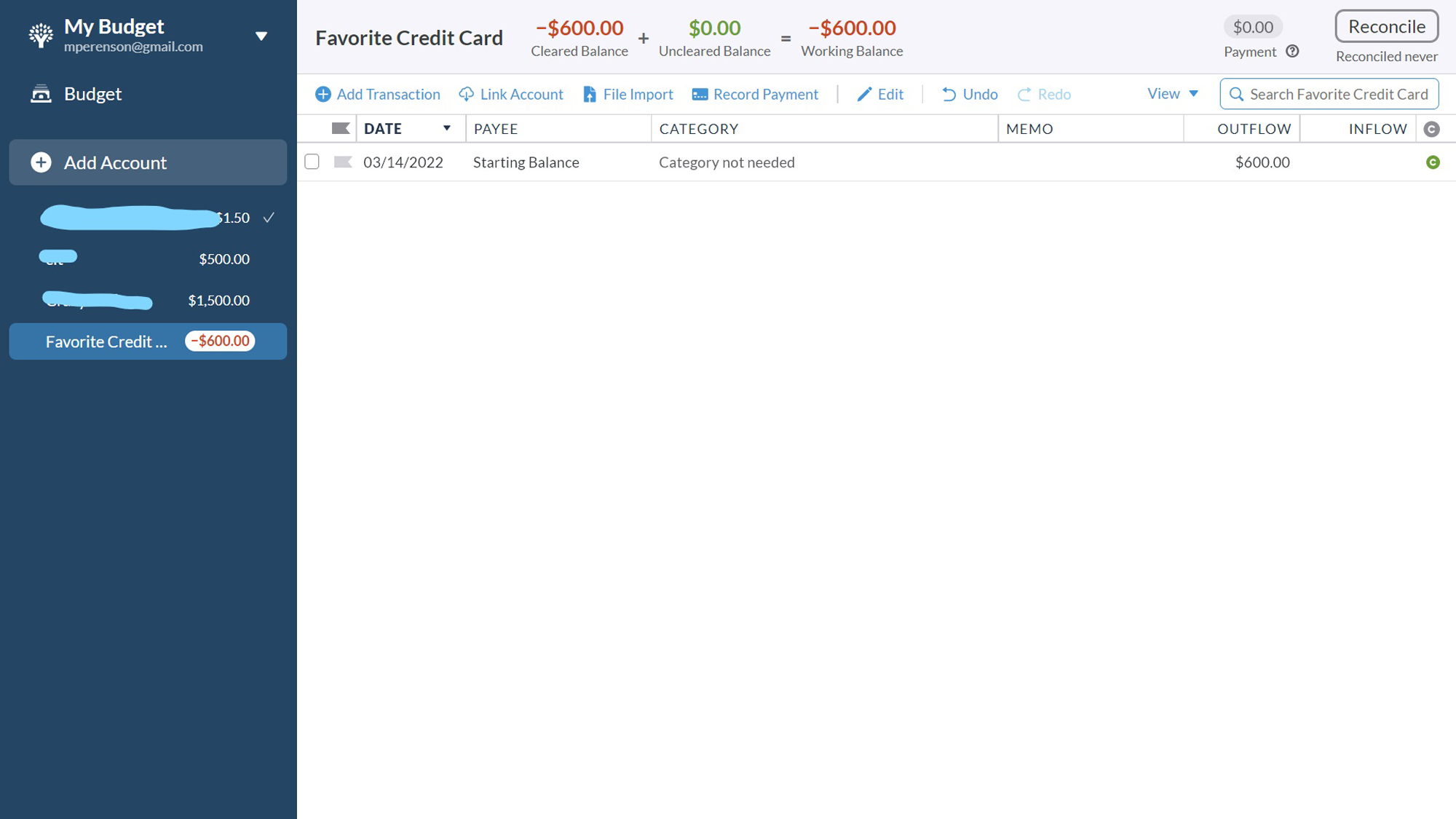Click the Edit pencil icon
The image size is (1456, 819).
pos(864,95)
